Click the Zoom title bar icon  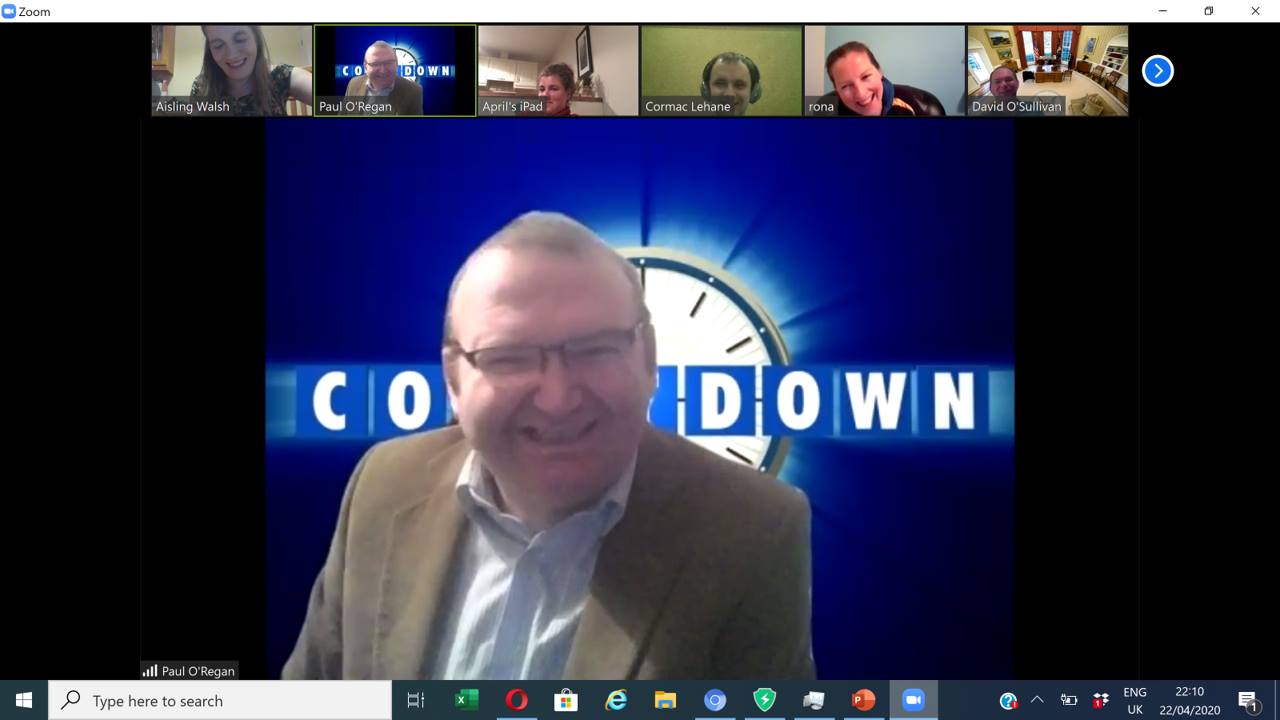[9, 11]
